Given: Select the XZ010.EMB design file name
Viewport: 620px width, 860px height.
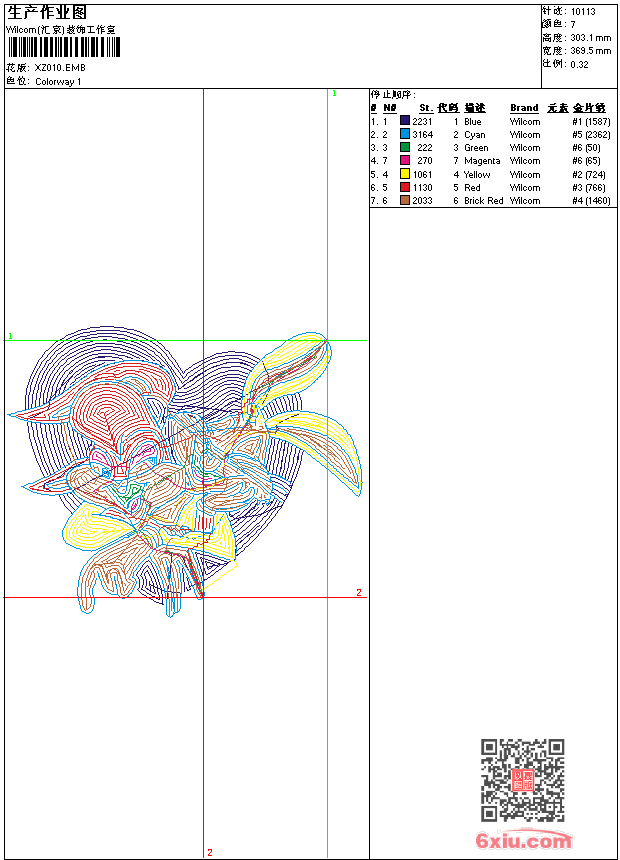Looking at the screenshot, I should [x=60, y=68].
